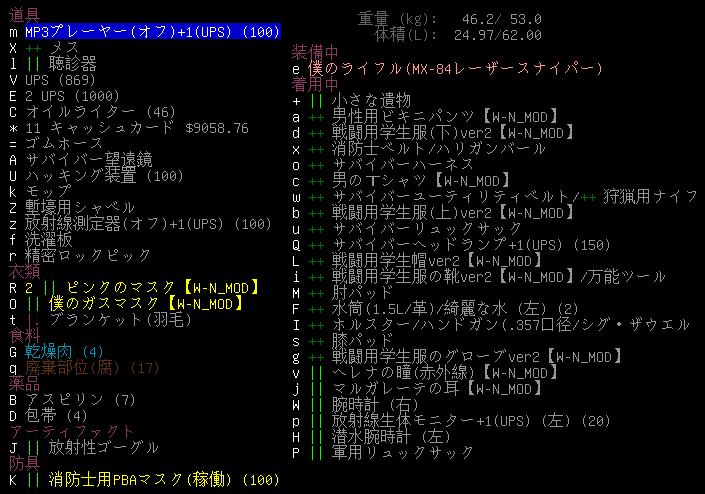The height and width of the screenshot is (494, 705).
Task: Click the 衣類 category header
Action: click(x=25, y=271)
